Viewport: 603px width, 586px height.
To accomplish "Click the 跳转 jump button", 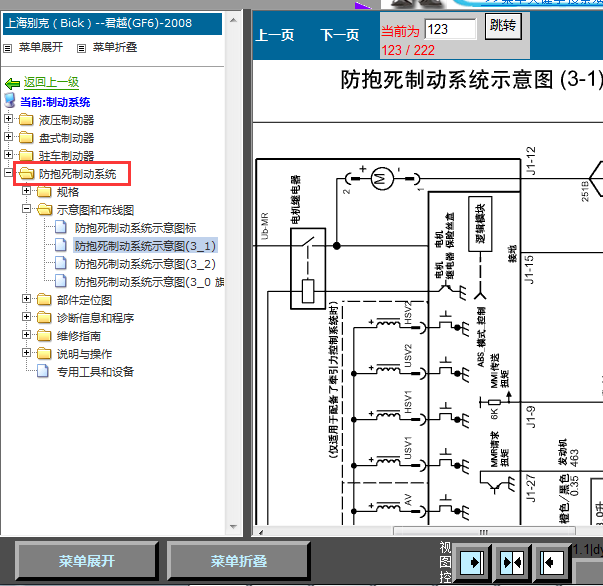I will click(x=503, y=26).
